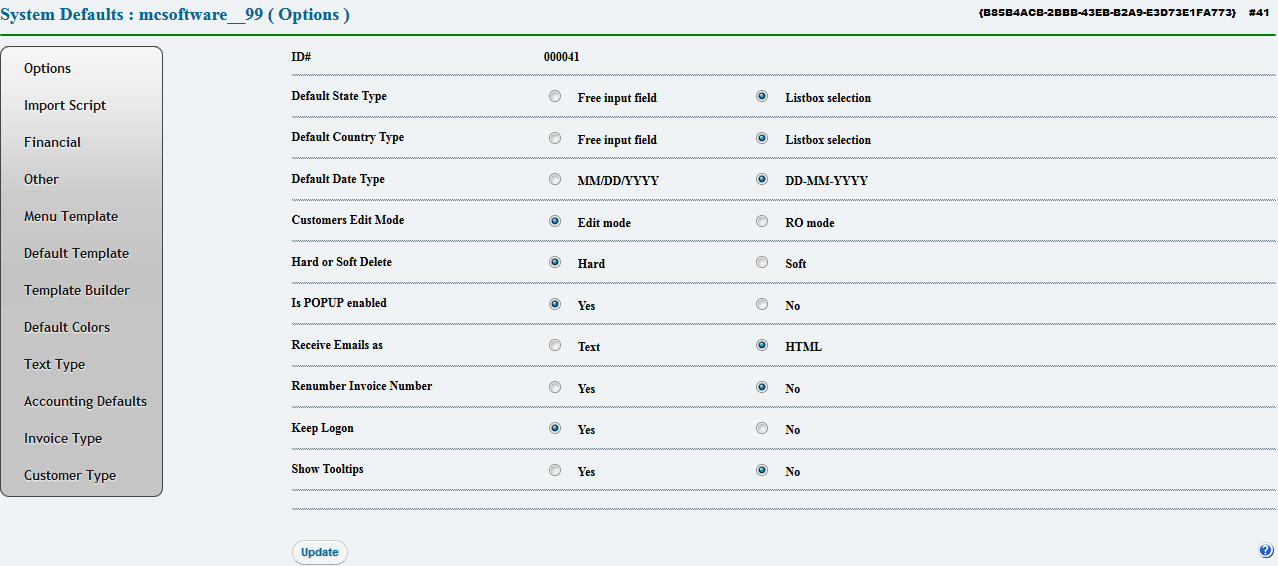Click the Default Country Type label

pos(348,137)
